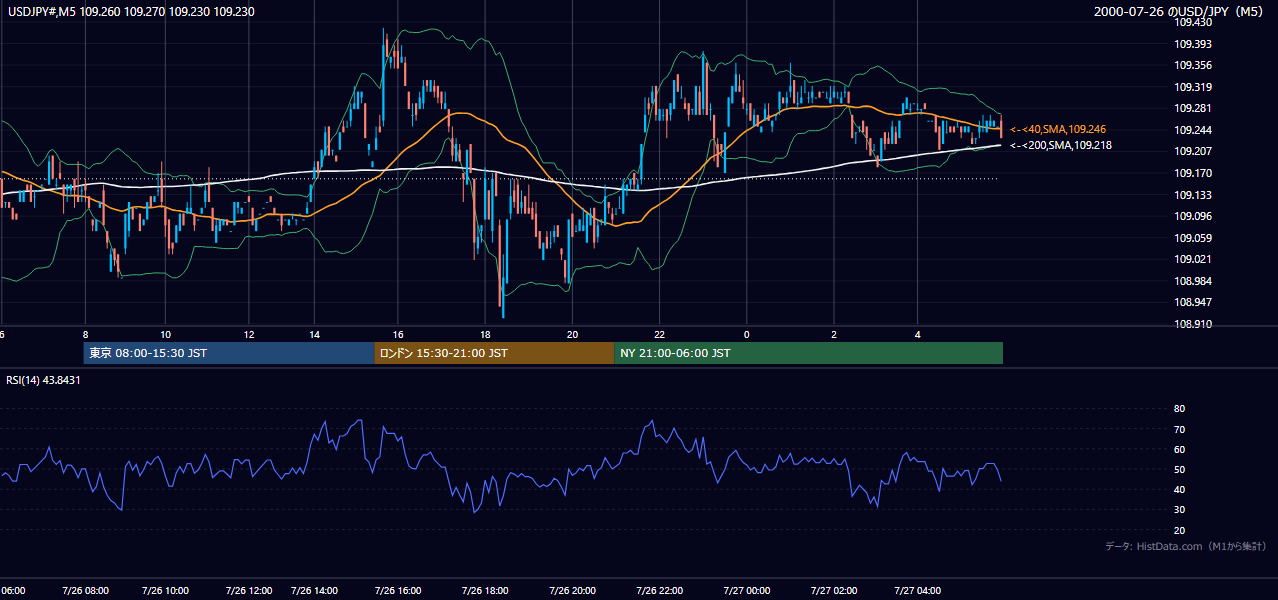The width and height of the screenshot is (1278, 600).
Task: Click the hour 22 chart axis tick
Action: coord(660,334)
